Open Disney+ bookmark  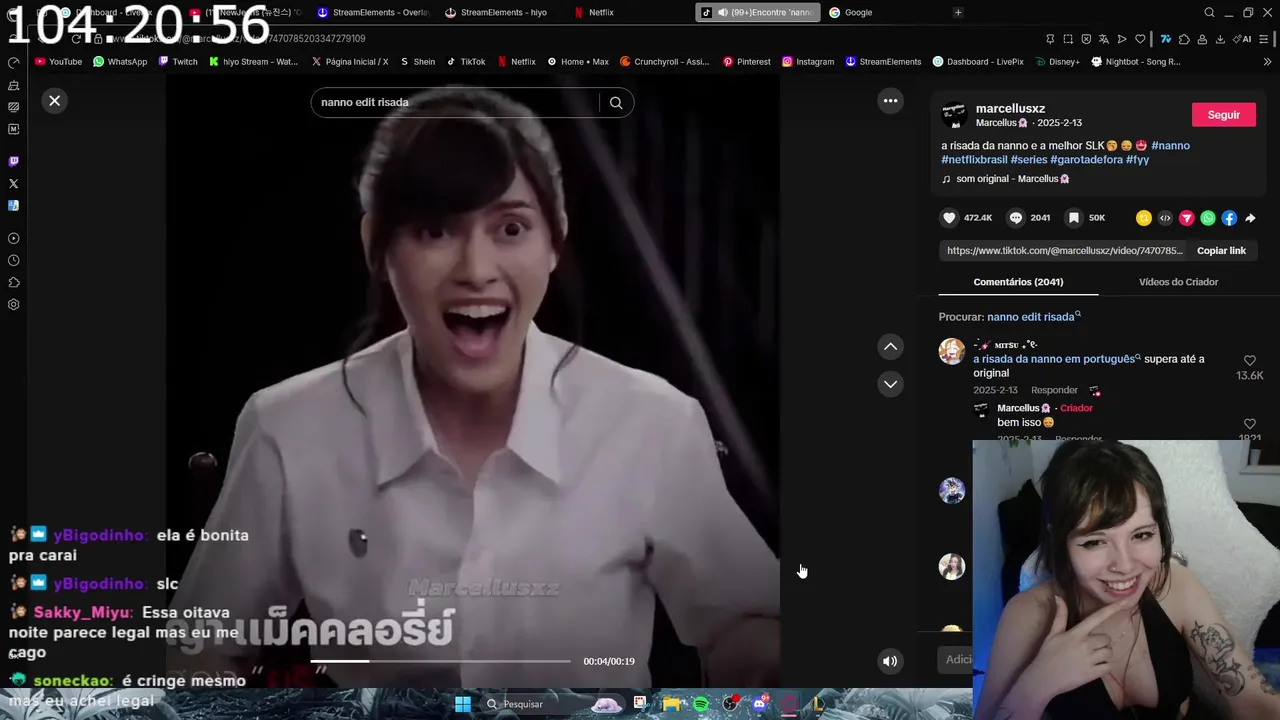(x=1057, y=61)
